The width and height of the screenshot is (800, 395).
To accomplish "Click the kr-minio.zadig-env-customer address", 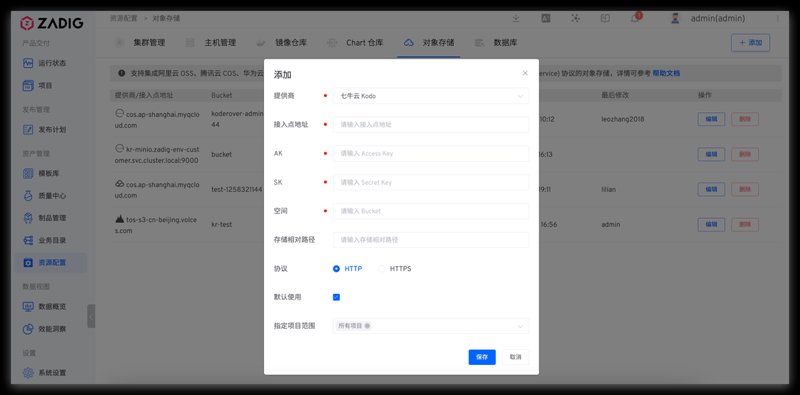I will (157, 155).
